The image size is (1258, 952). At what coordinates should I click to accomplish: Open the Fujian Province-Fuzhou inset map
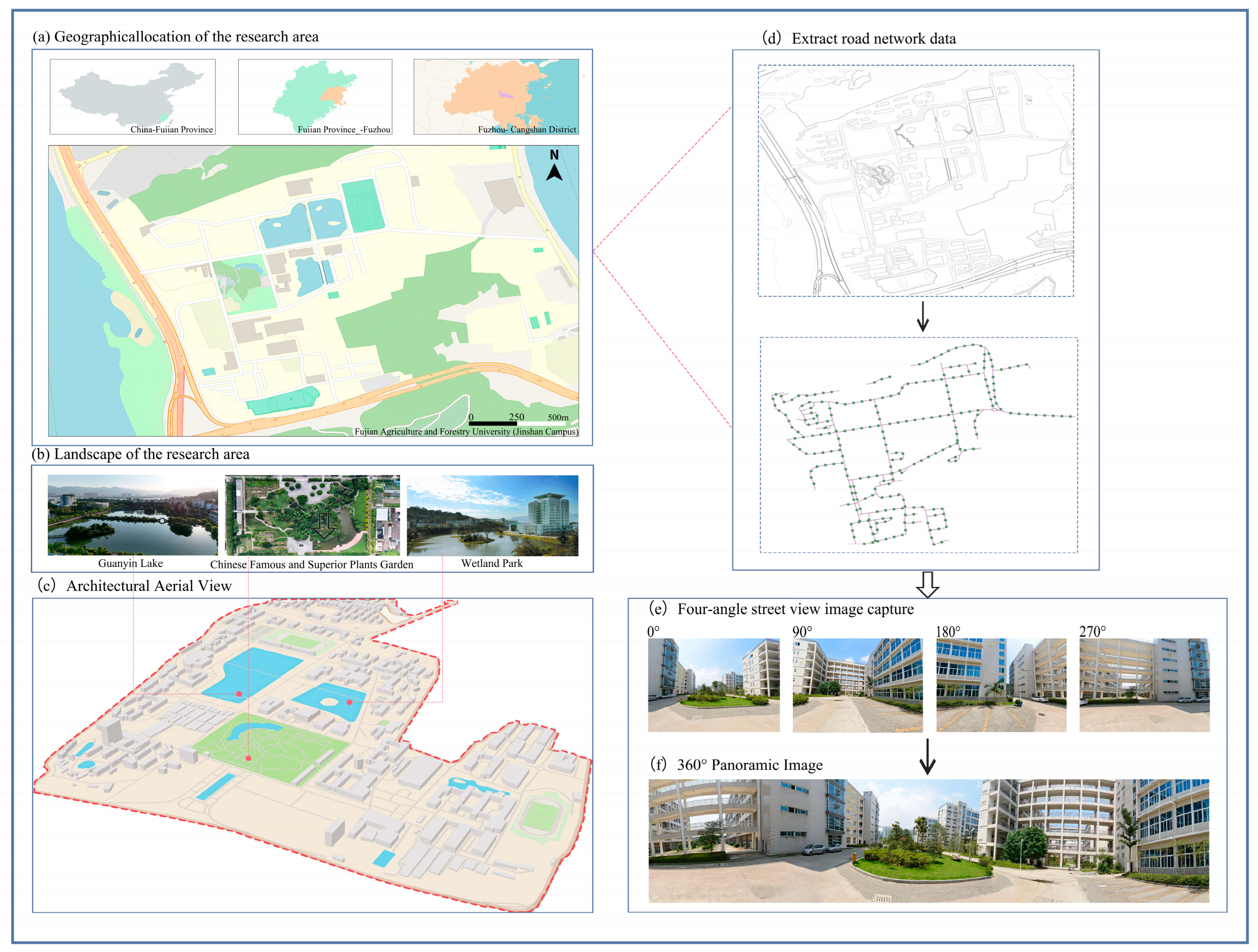pyautogui.click(x=315, y=97)
